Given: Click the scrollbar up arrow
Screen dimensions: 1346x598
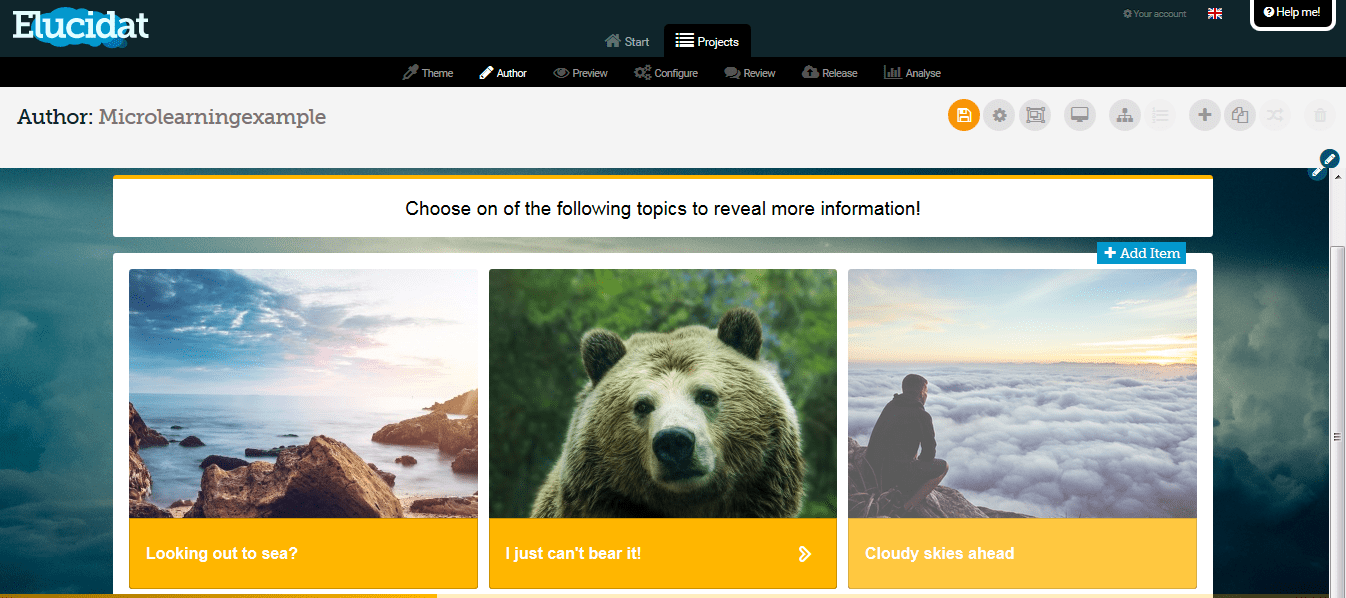Looking at the screenshot, I should (x=1337, y=175).
